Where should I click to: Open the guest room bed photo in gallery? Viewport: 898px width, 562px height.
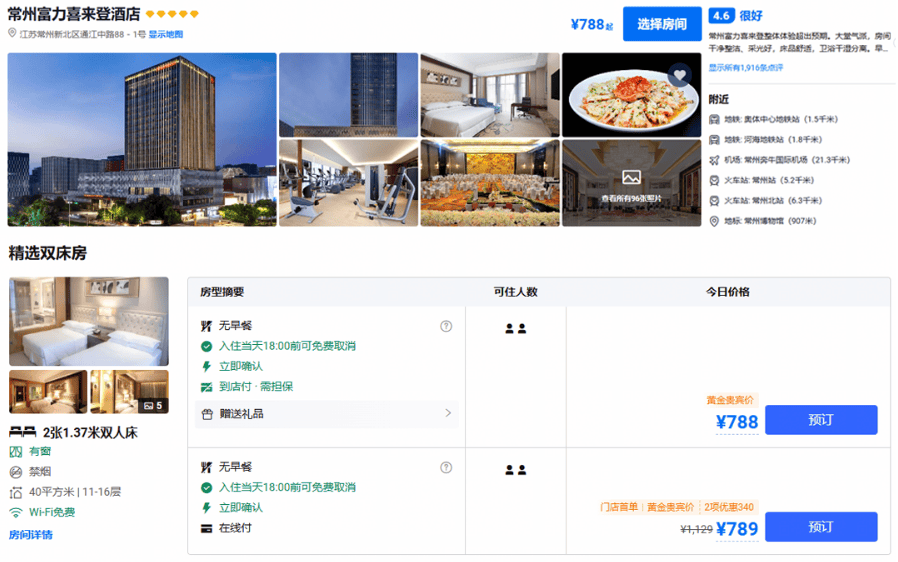pos(490,95)
